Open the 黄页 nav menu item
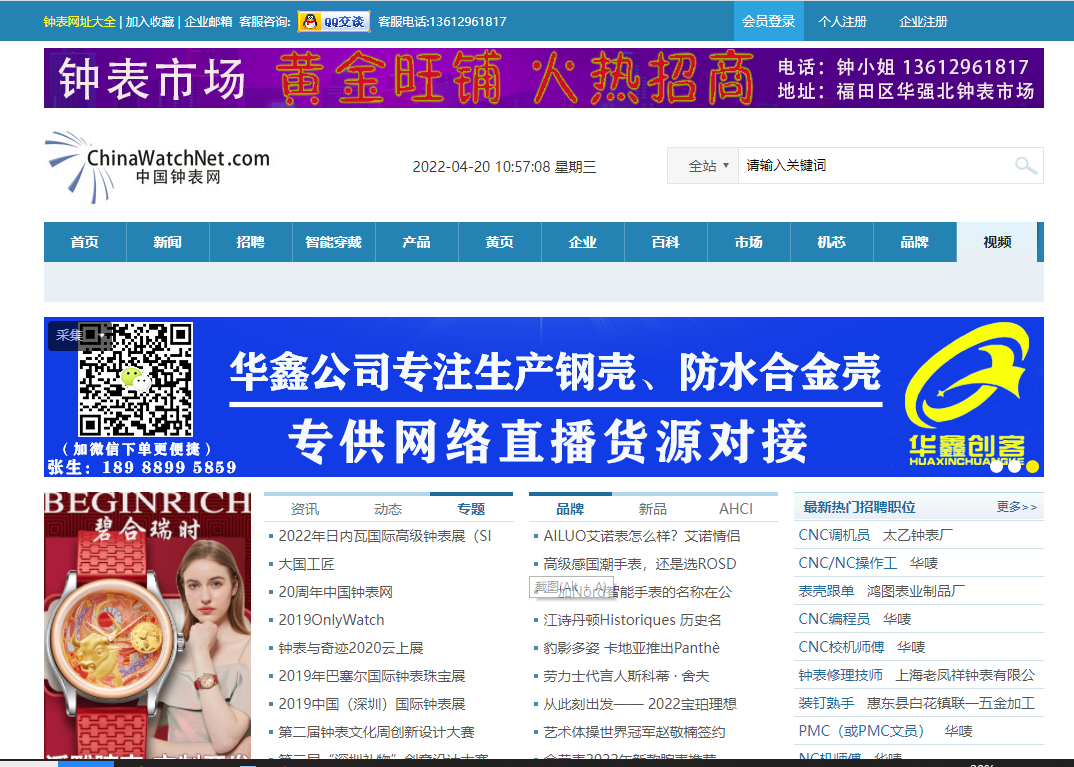1074x767 pixels. 499,242
